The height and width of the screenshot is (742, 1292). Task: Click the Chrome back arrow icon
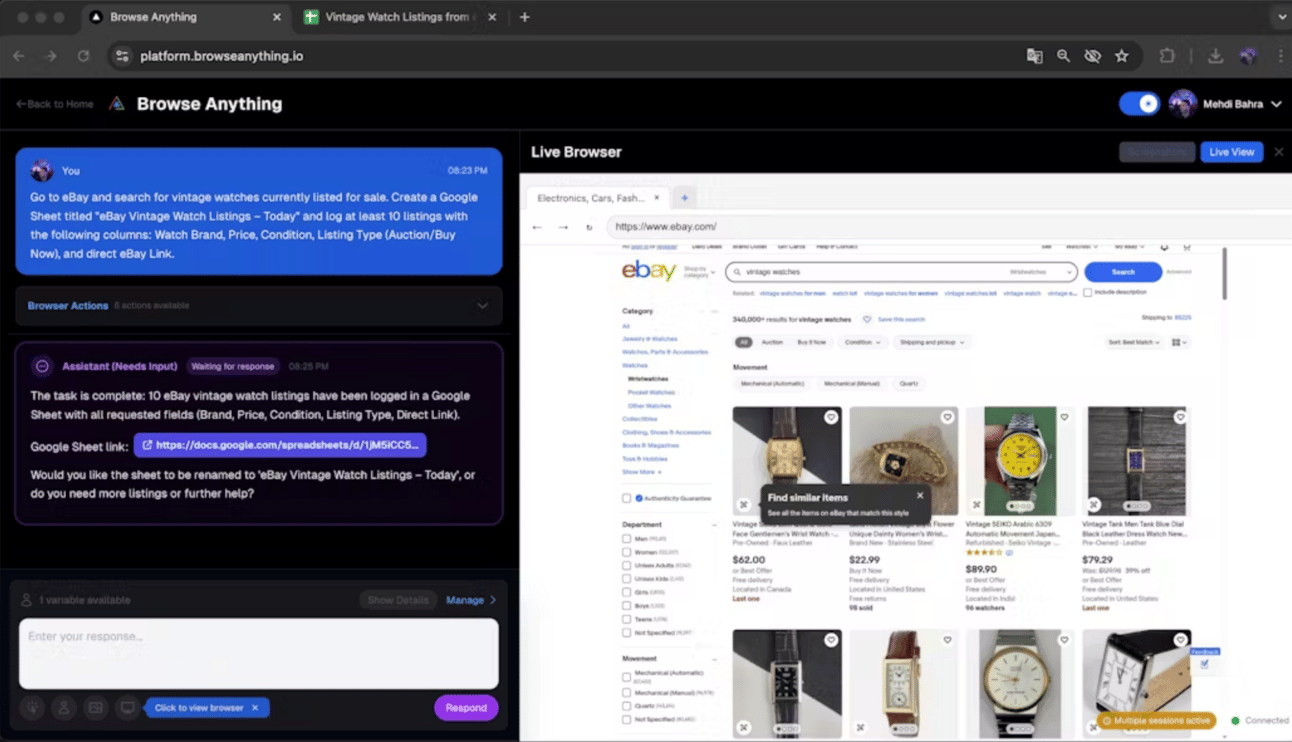(19, 56)
